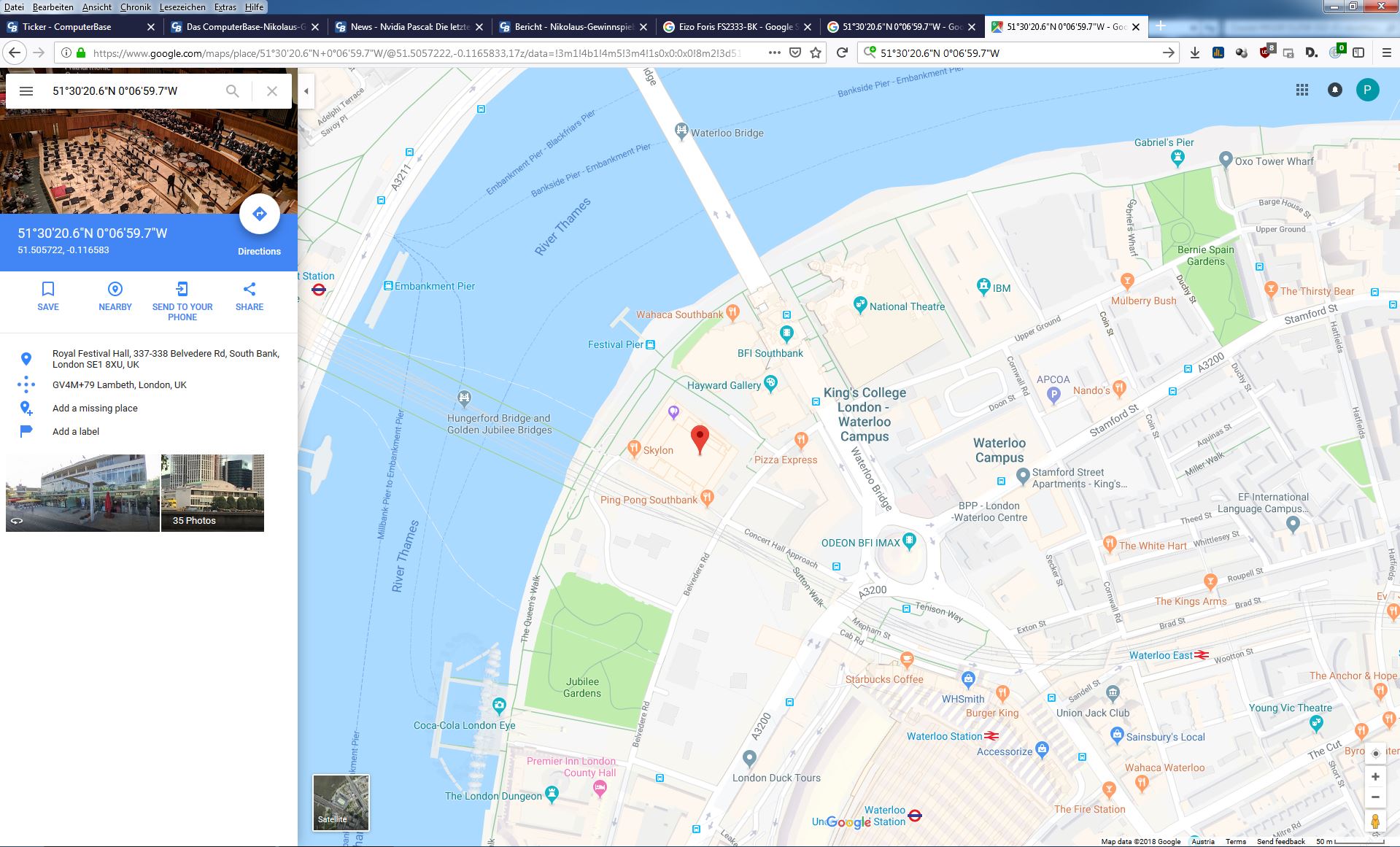Click the plus code GV4M+79 Lambeth
The image size is (1400, 847).
point(120,384)
